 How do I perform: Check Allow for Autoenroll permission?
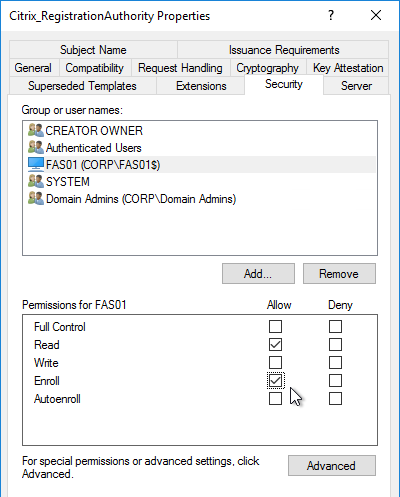tap(275, 398)
